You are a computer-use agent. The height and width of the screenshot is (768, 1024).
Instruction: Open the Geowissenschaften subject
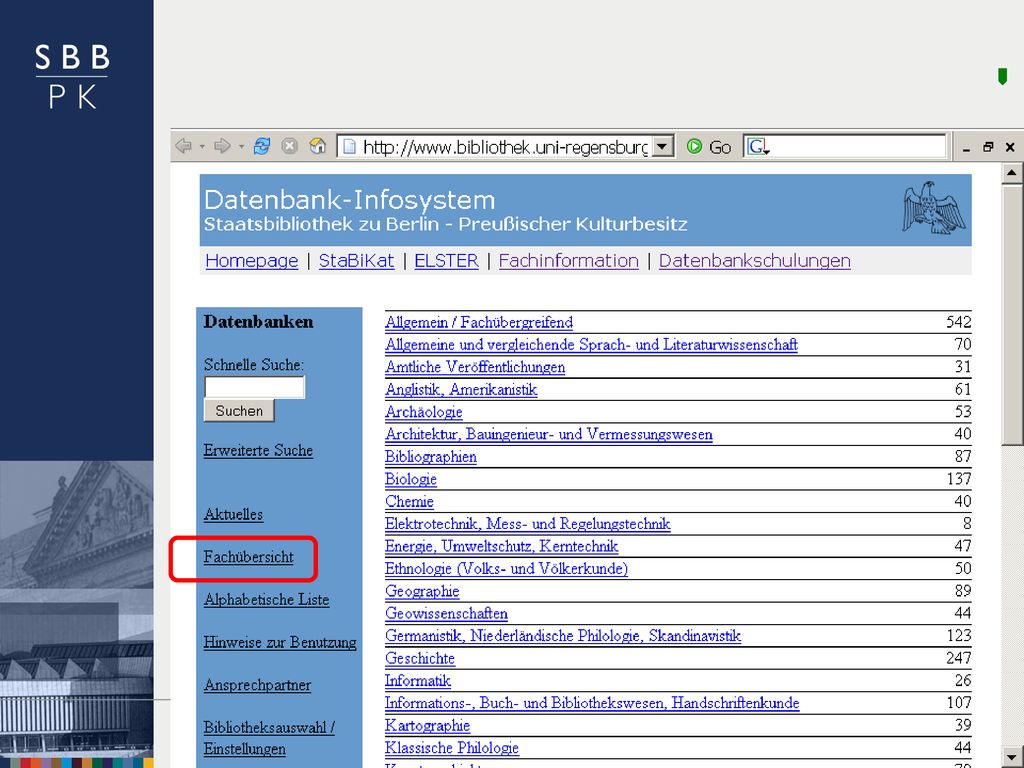tap(447, 613)
